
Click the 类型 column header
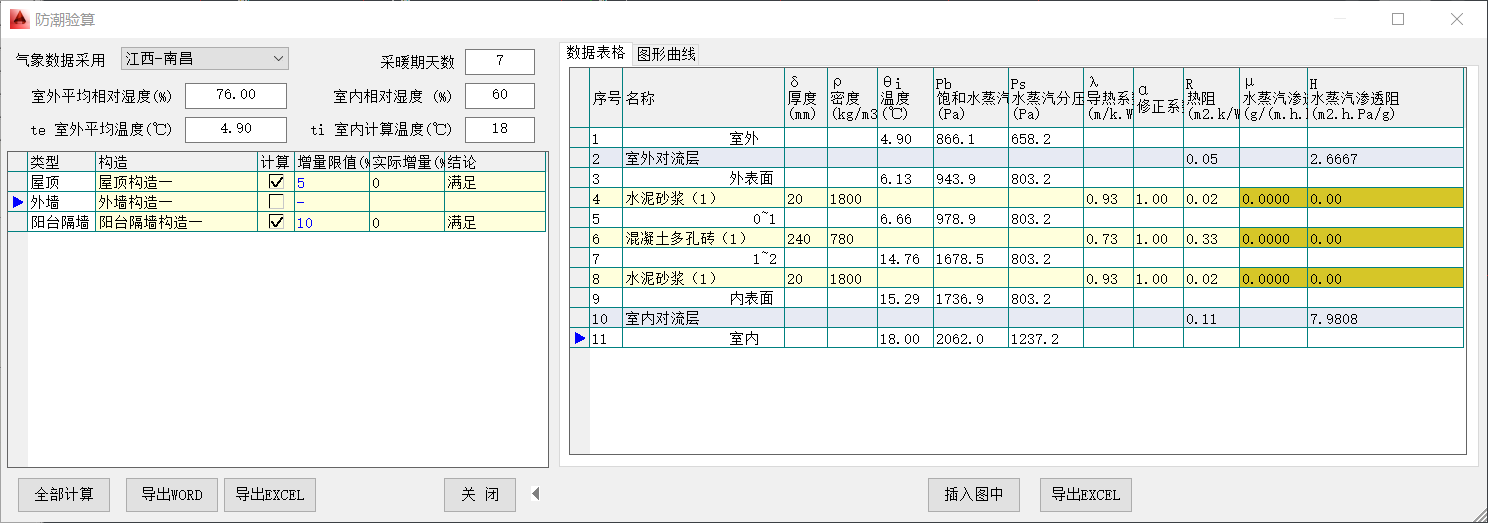pyautogui.click(x=61, y=162)
